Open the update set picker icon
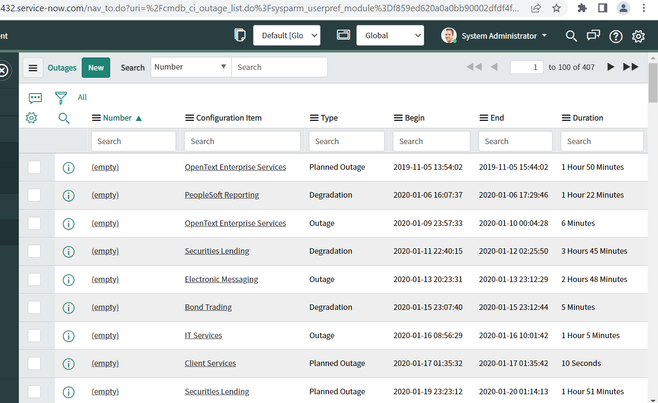This screenshot has width=658, height=403. 240,35
